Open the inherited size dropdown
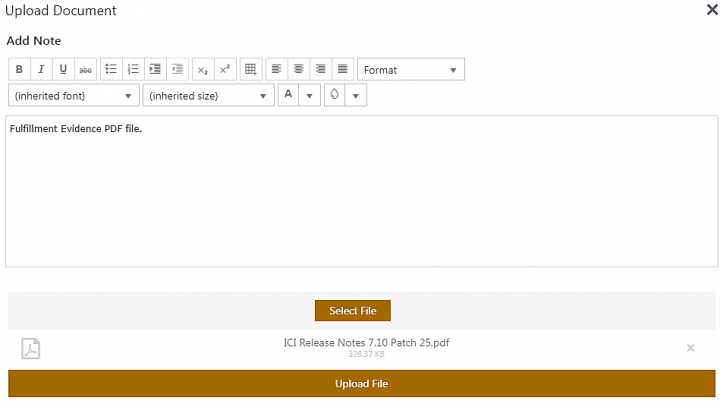This screenshot has width=720, height=404. click(208, 96)
